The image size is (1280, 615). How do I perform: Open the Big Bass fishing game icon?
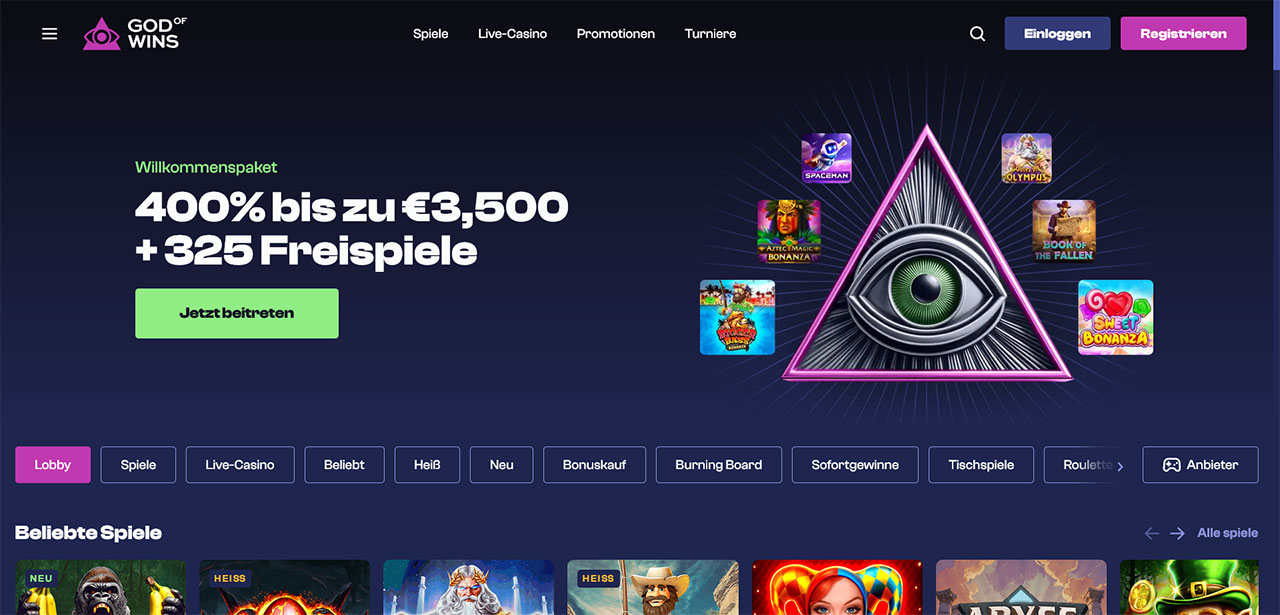[738, 317]
